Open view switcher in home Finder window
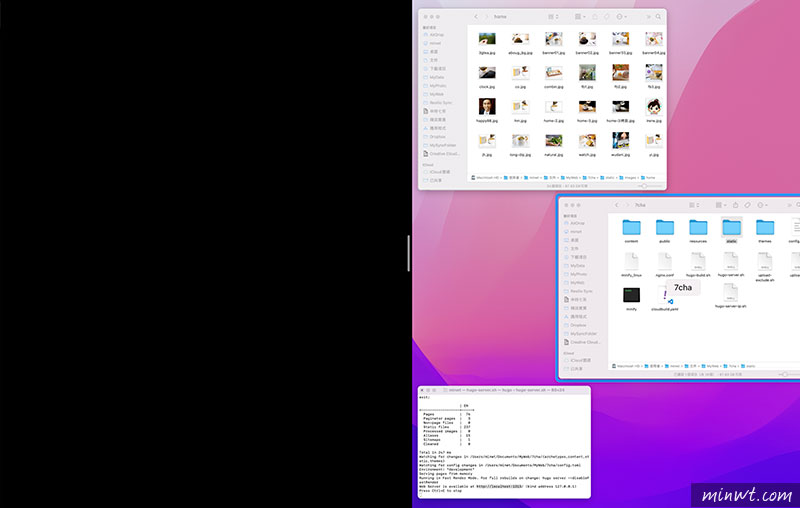This screenshot has height=508, width=800. [553, 17]
